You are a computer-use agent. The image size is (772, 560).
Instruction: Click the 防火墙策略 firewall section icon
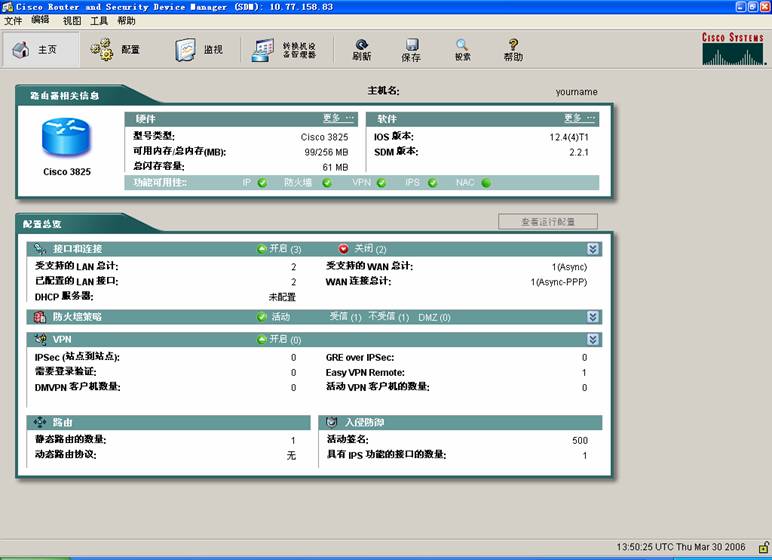point(40,317)
